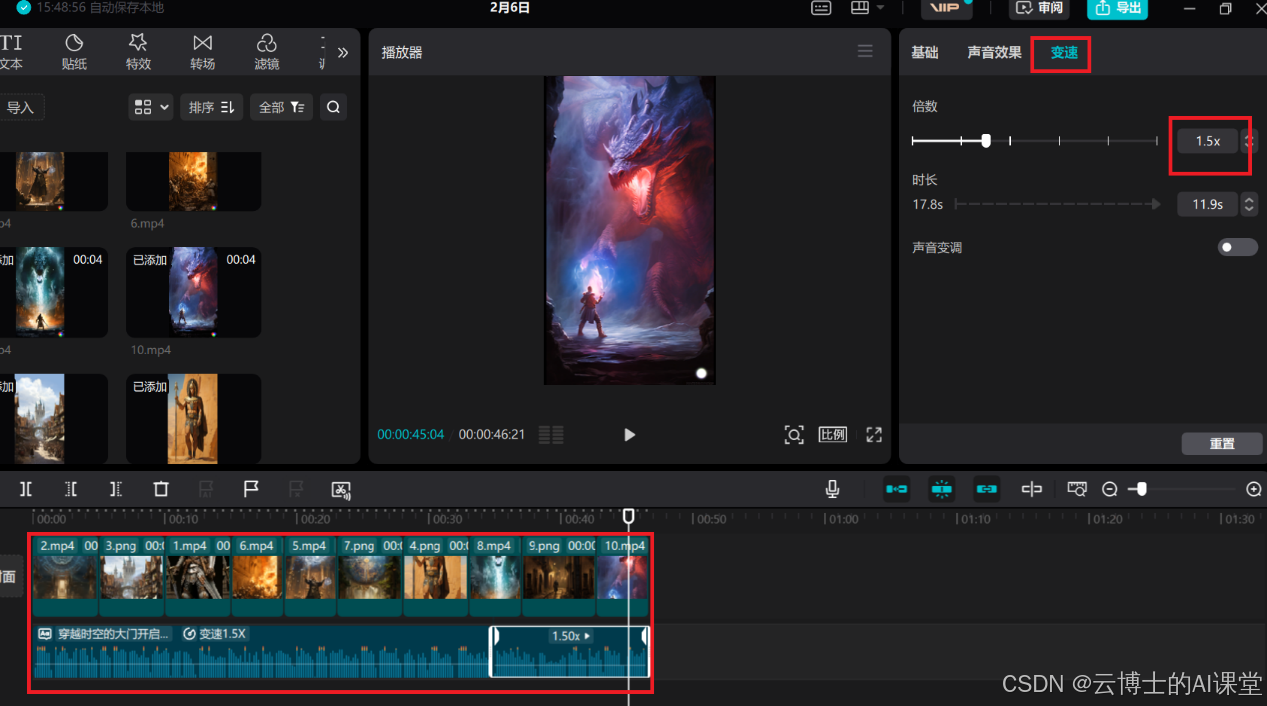Select the 1.50x audio segment
Image resolution: width=1267 pixels, height=706 pixels.
(569, 651)
